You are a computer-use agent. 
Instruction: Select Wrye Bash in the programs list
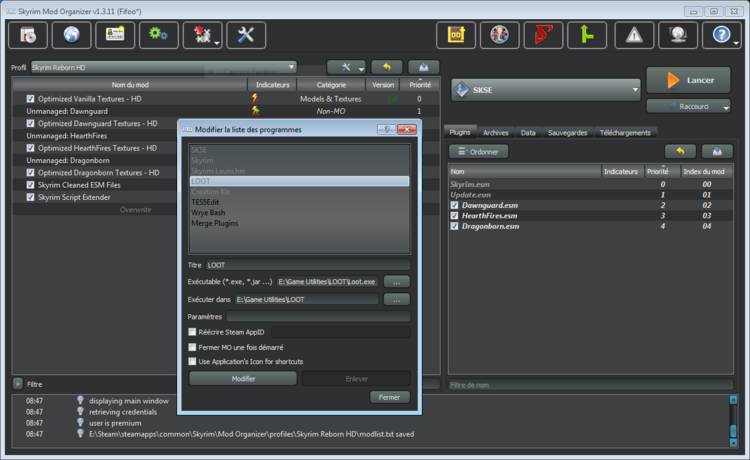click(x=299, y=213)
